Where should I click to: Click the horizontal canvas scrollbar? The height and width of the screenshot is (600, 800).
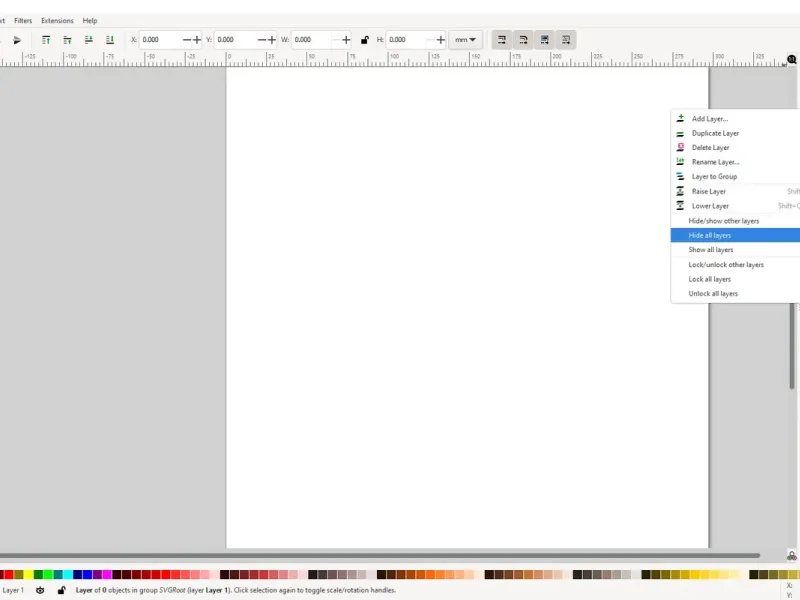(380, 556)
